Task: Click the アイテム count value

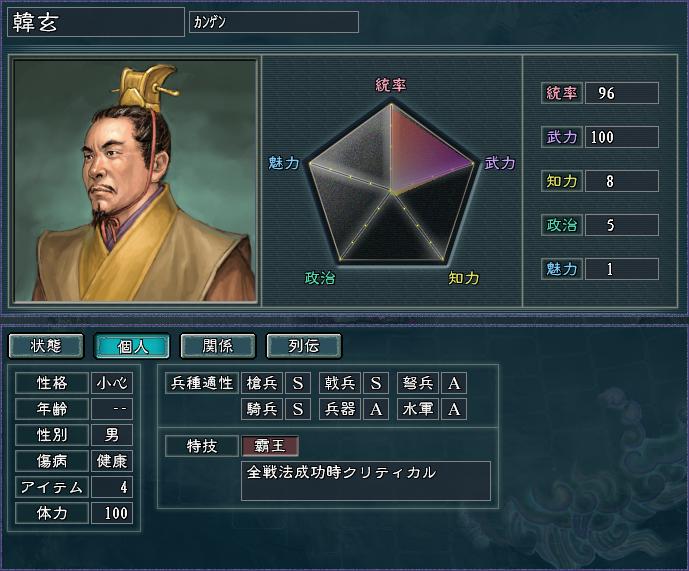Action: 112,487
